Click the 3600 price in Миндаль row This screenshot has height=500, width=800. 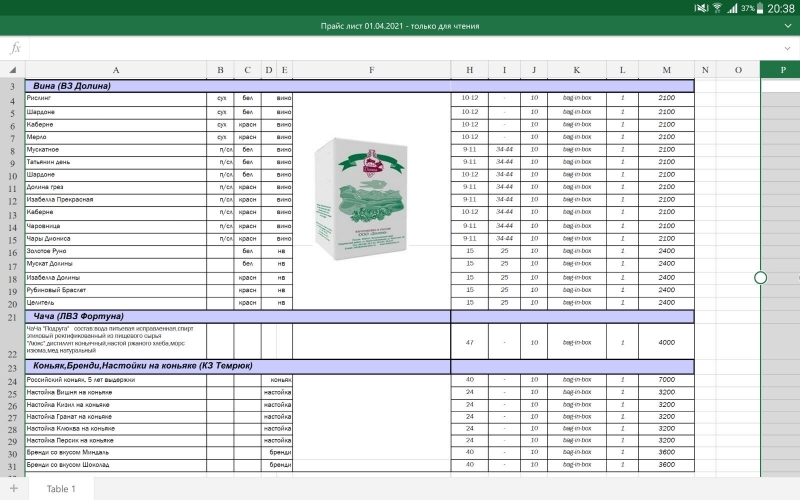click(x=666, y=453)
